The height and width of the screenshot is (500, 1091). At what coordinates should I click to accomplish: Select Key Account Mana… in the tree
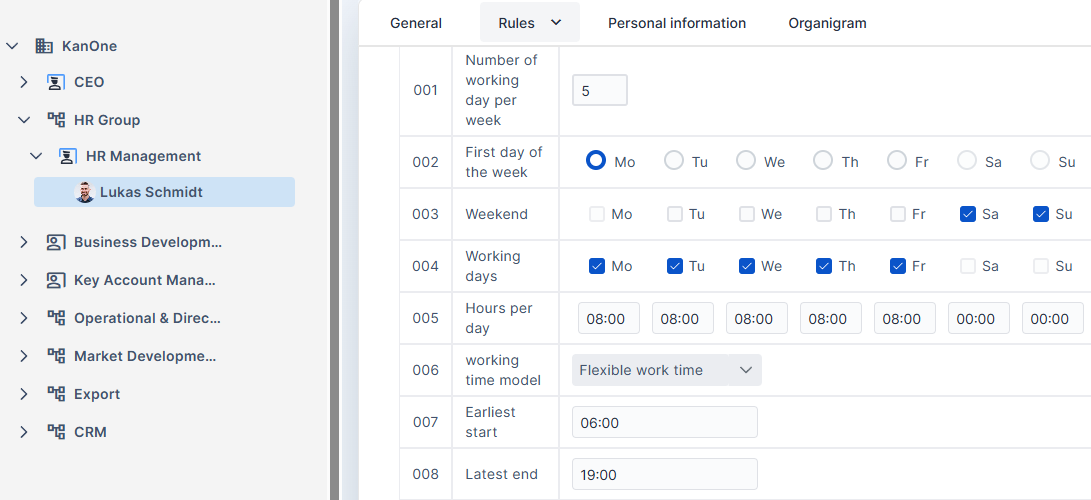144,280
